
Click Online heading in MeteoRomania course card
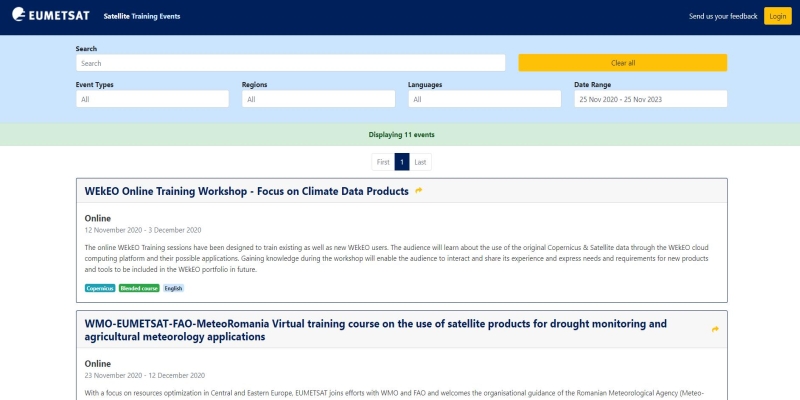(98, 364)
